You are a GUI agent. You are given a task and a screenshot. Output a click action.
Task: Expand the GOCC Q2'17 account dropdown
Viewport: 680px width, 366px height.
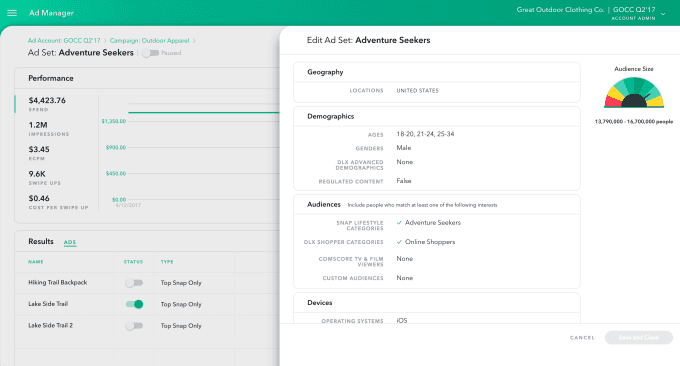coord(663,14)
